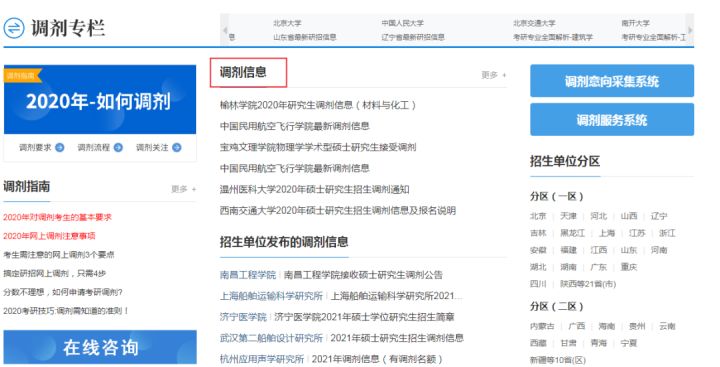
Task: Select region 宁夏 in 分区二区
Action: (x=629, y=343)
